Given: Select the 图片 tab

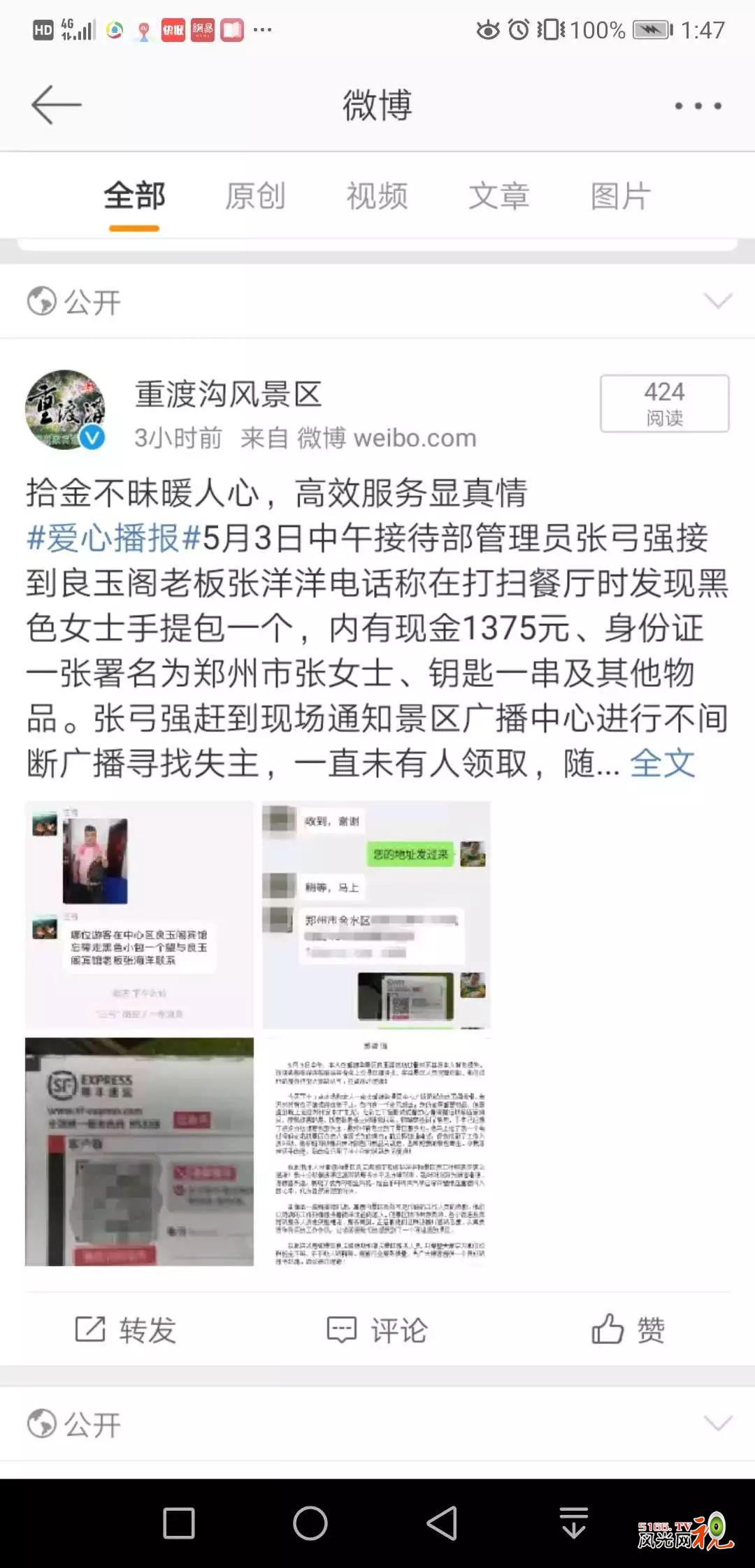Looking at the screenshot, I should 621,196.
